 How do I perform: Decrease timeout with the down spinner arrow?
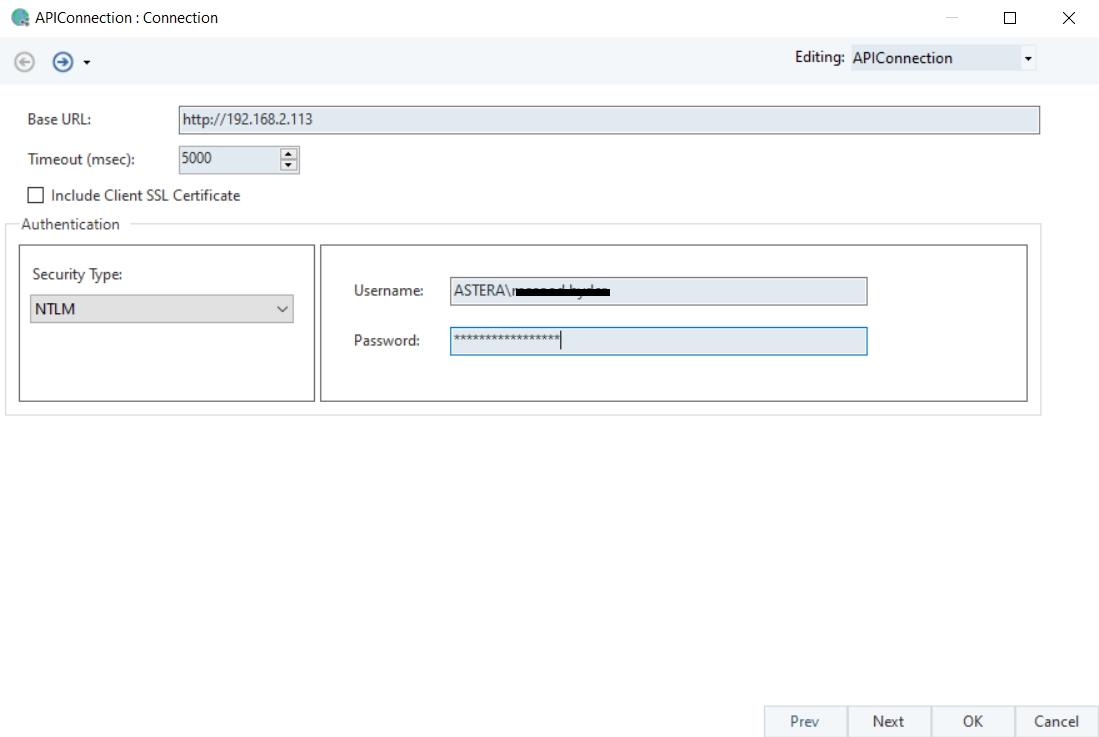(289, 165)
